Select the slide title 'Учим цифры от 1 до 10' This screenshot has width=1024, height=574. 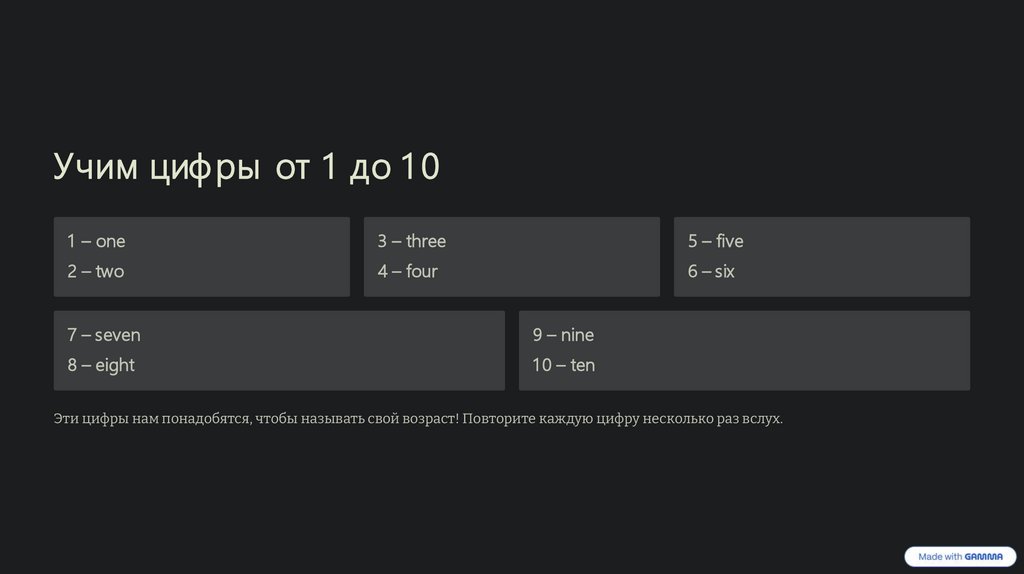tap(246, 167)
